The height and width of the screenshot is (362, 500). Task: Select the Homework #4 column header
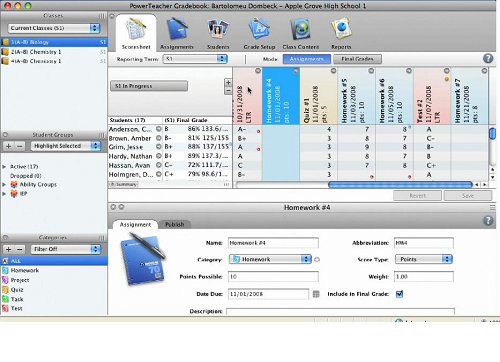(x=281, y=96)
